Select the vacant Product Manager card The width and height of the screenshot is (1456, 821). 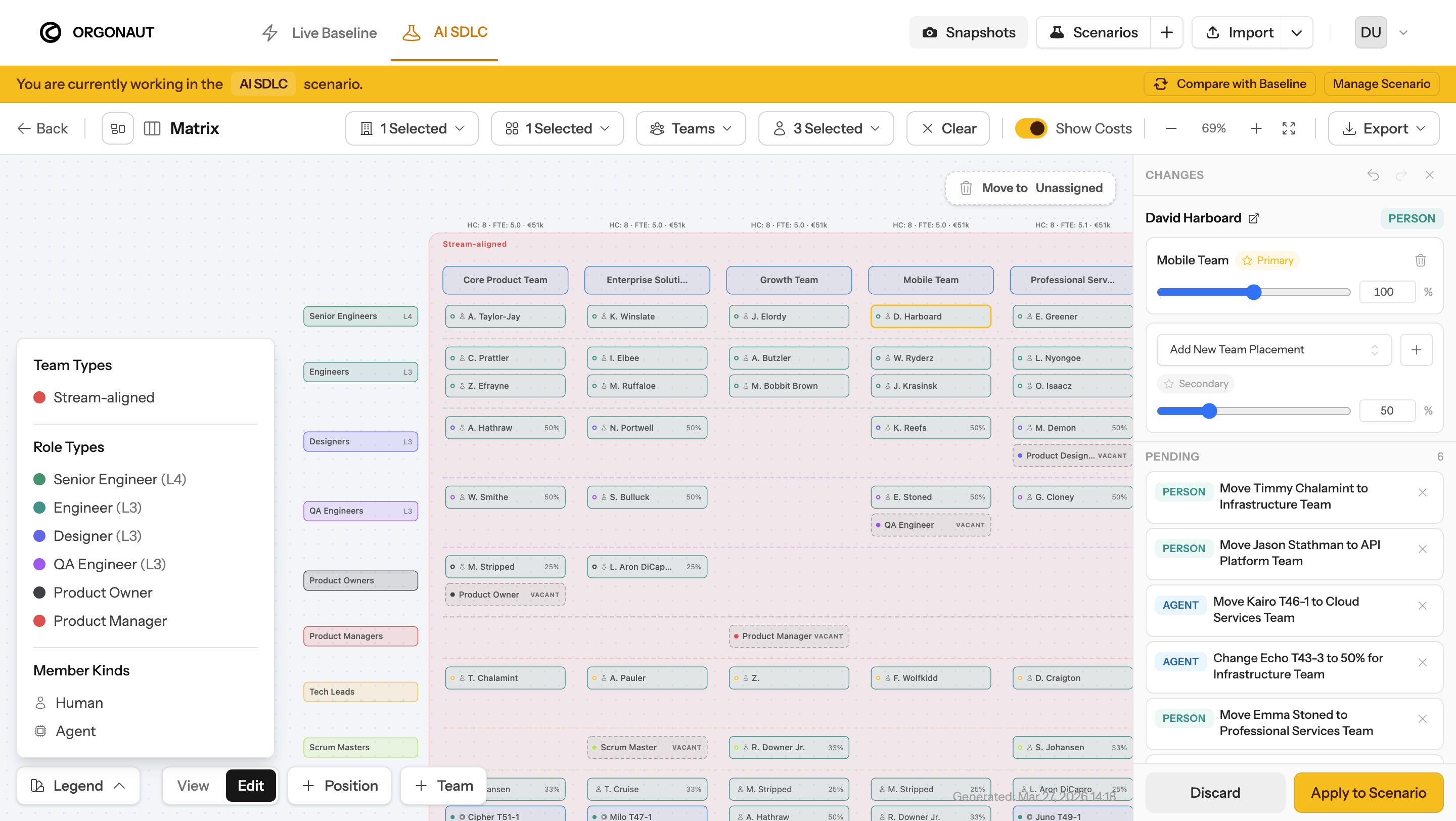[x=789, y=636]
